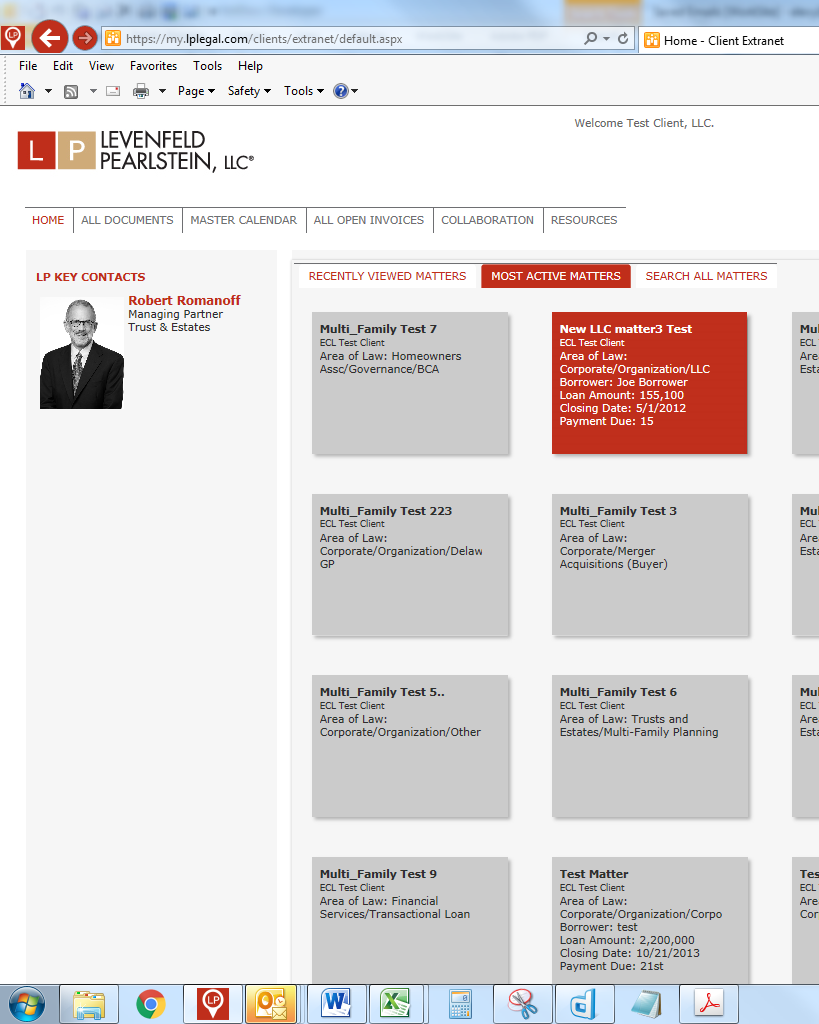Click the Read Mail envelope icon
Image resolution: width=819 pixels, height=1024 pixels.
(x=113, y=91)
